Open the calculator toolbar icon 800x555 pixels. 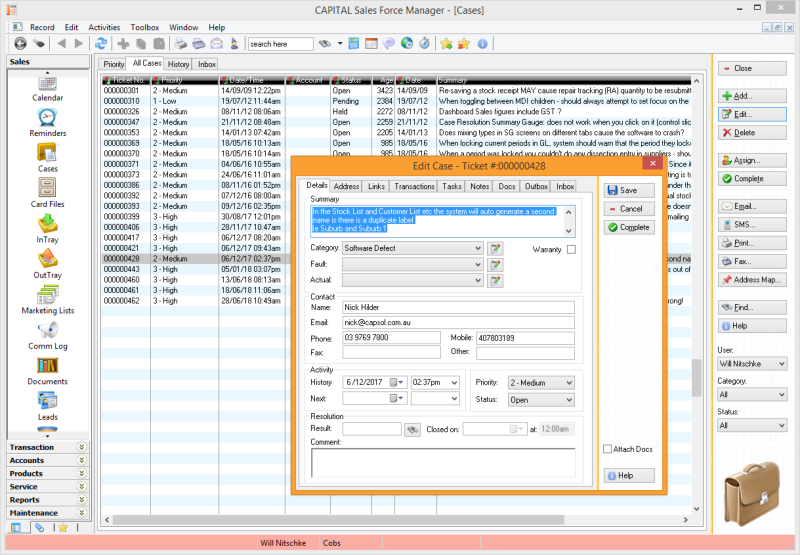click(354, 44)
